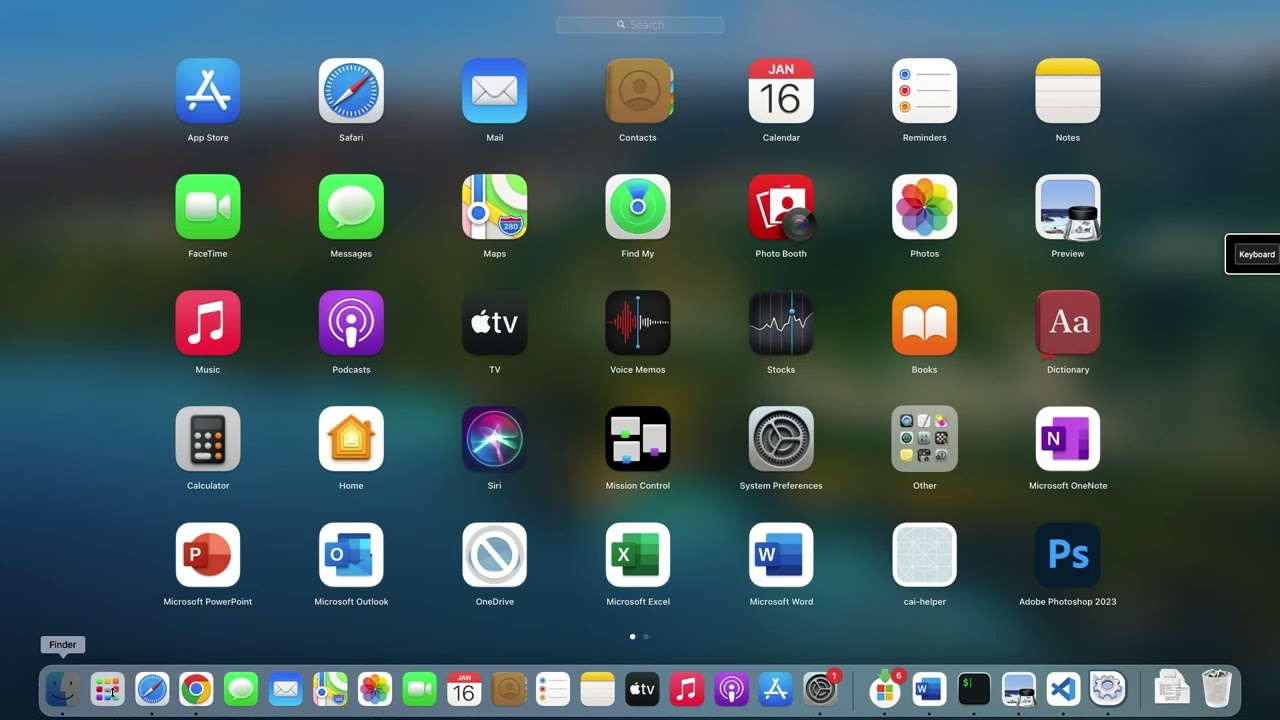Viewport: 1280px width, 720px height.
Task: Open Terminal from the Dock
Action: click(974, 689)
